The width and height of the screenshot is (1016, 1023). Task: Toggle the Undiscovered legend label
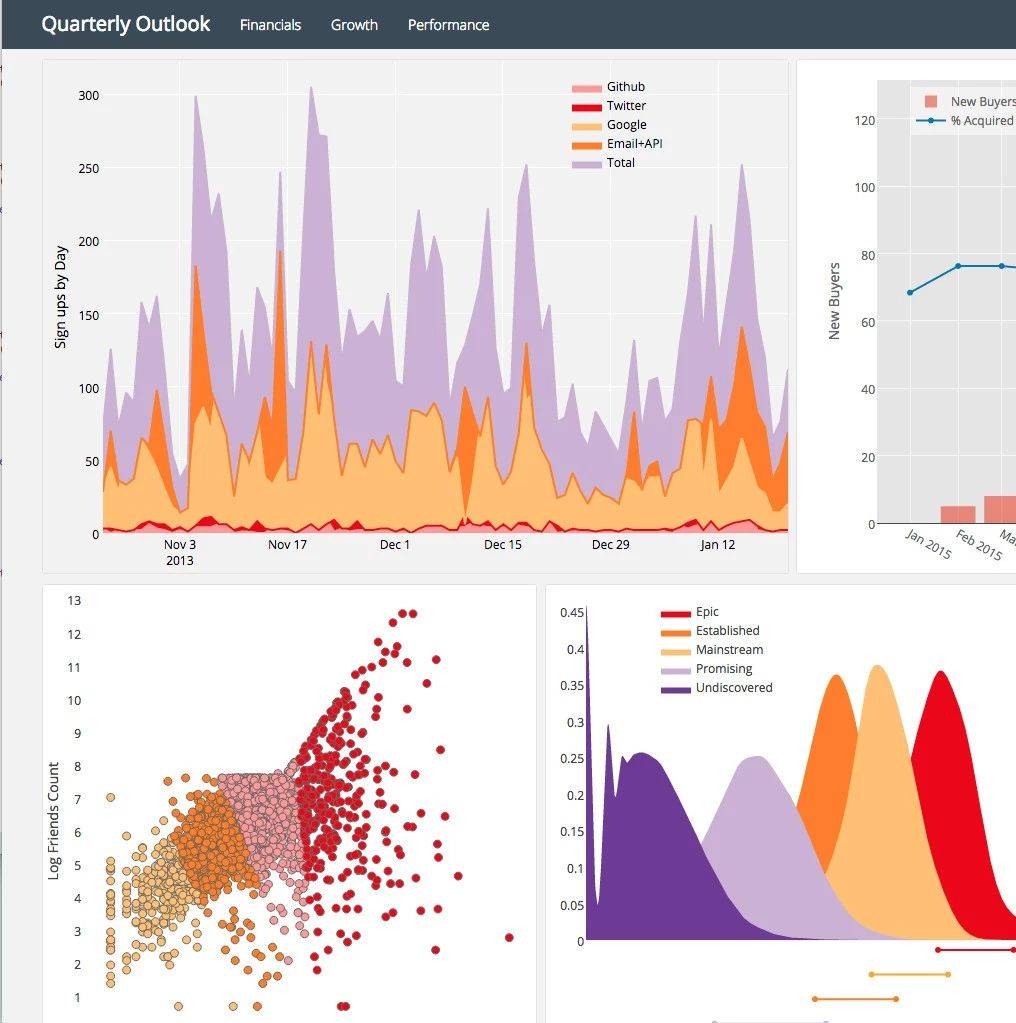[734, 688]
